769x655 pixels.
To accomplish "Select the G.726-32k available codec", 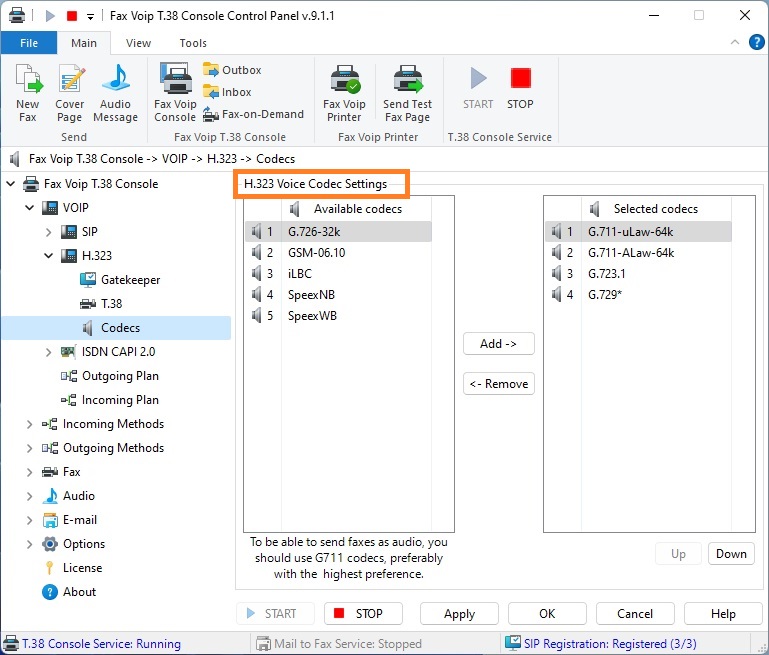I will pyautogui.click(x=338, y=231).
